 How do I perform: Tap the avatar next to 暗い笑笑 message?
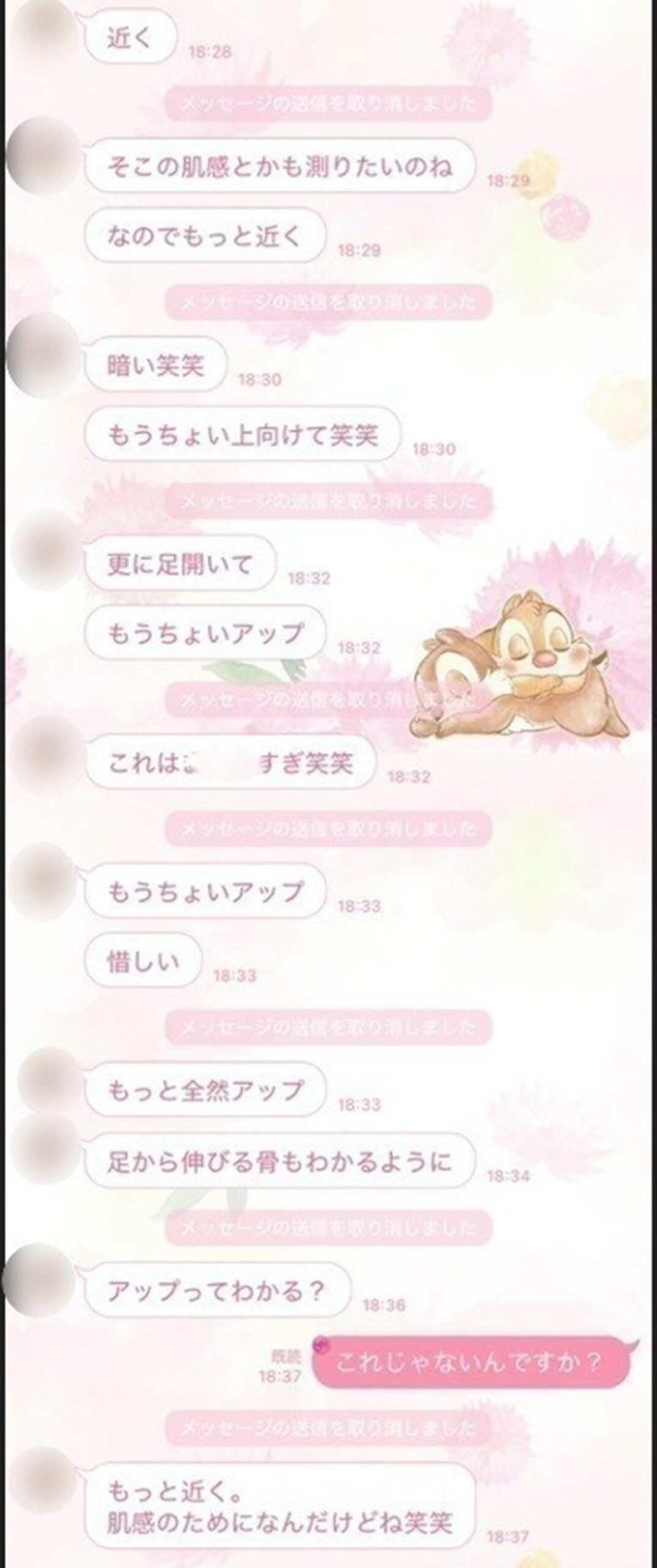point(43,355)
